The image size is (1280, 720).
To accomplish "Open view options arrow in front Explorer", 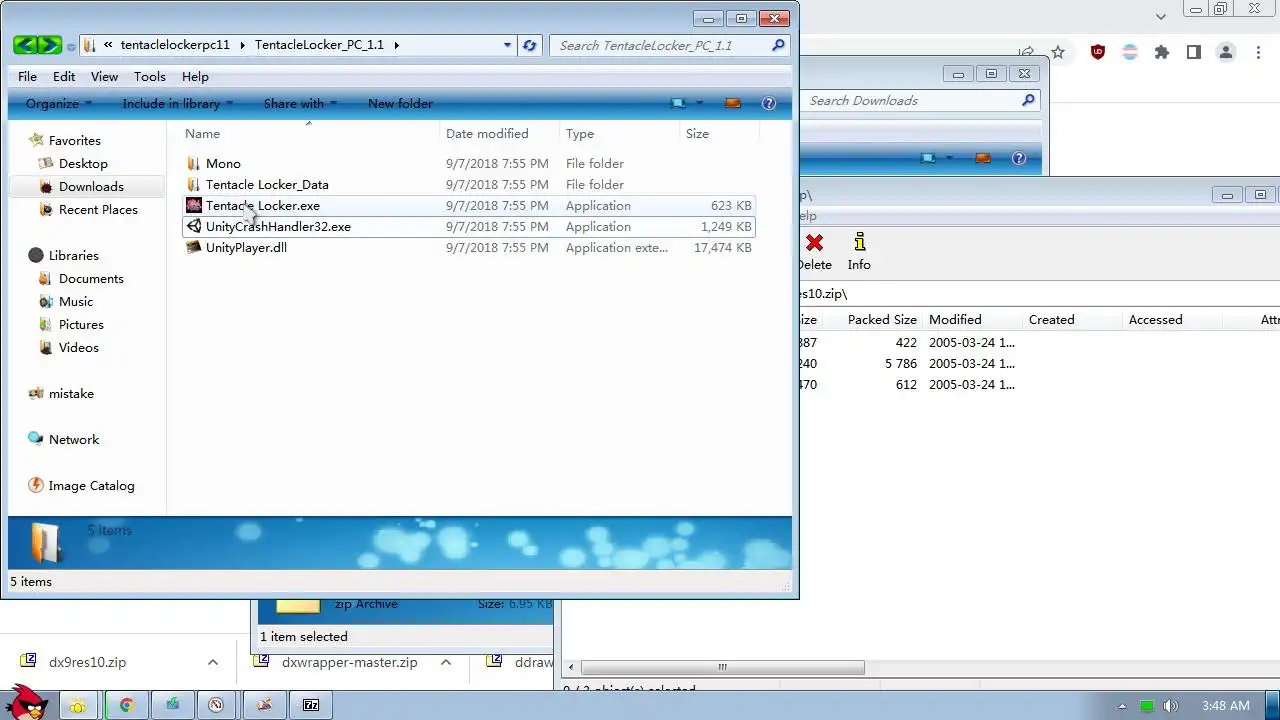I will (700, 103).
